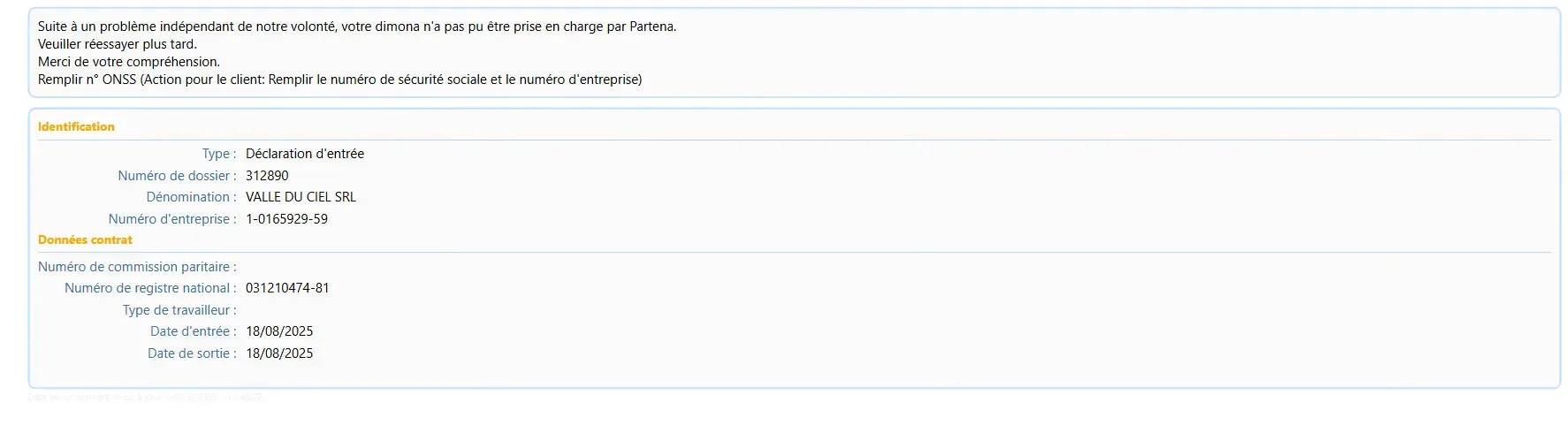Click the Données contrat section heading
This screenshot has width=1568, height=433.
85,239
